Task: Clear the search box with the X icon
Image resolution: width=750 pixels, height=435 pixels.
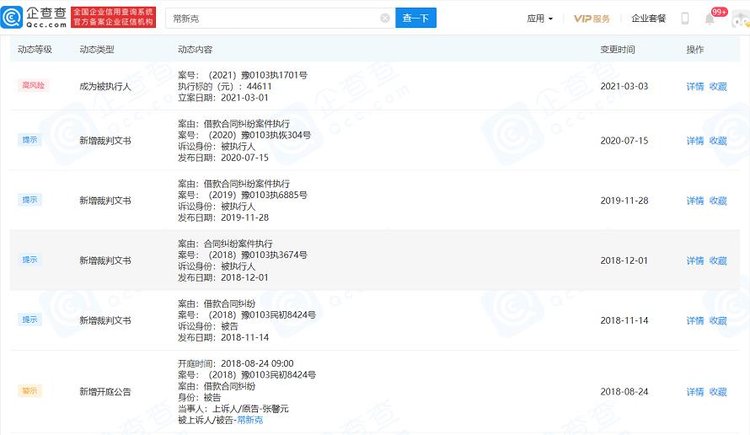Action: (x=385, y=18)
